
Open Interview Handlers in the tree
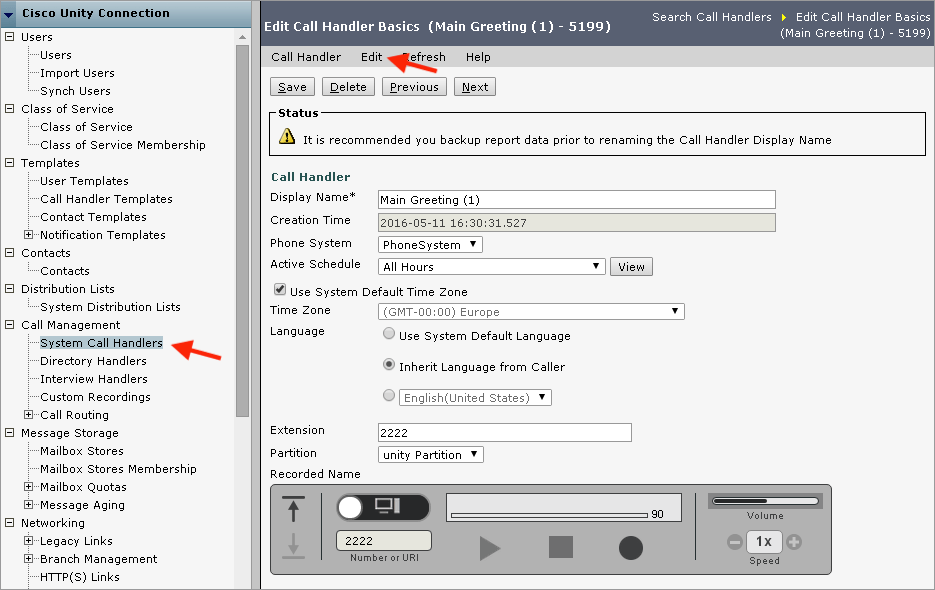pyautogui.click(x=94, y=379)
